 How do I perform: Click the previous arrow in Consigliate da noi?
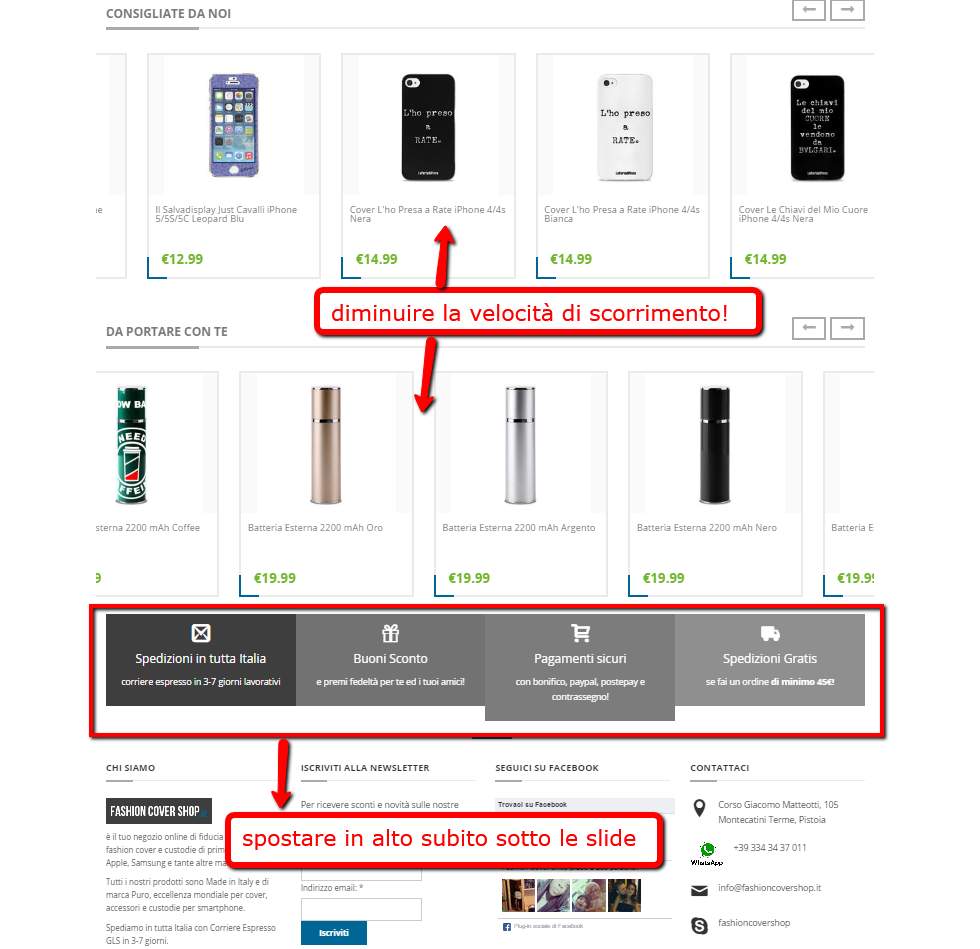pyautogui.click(x=809, y=10)
